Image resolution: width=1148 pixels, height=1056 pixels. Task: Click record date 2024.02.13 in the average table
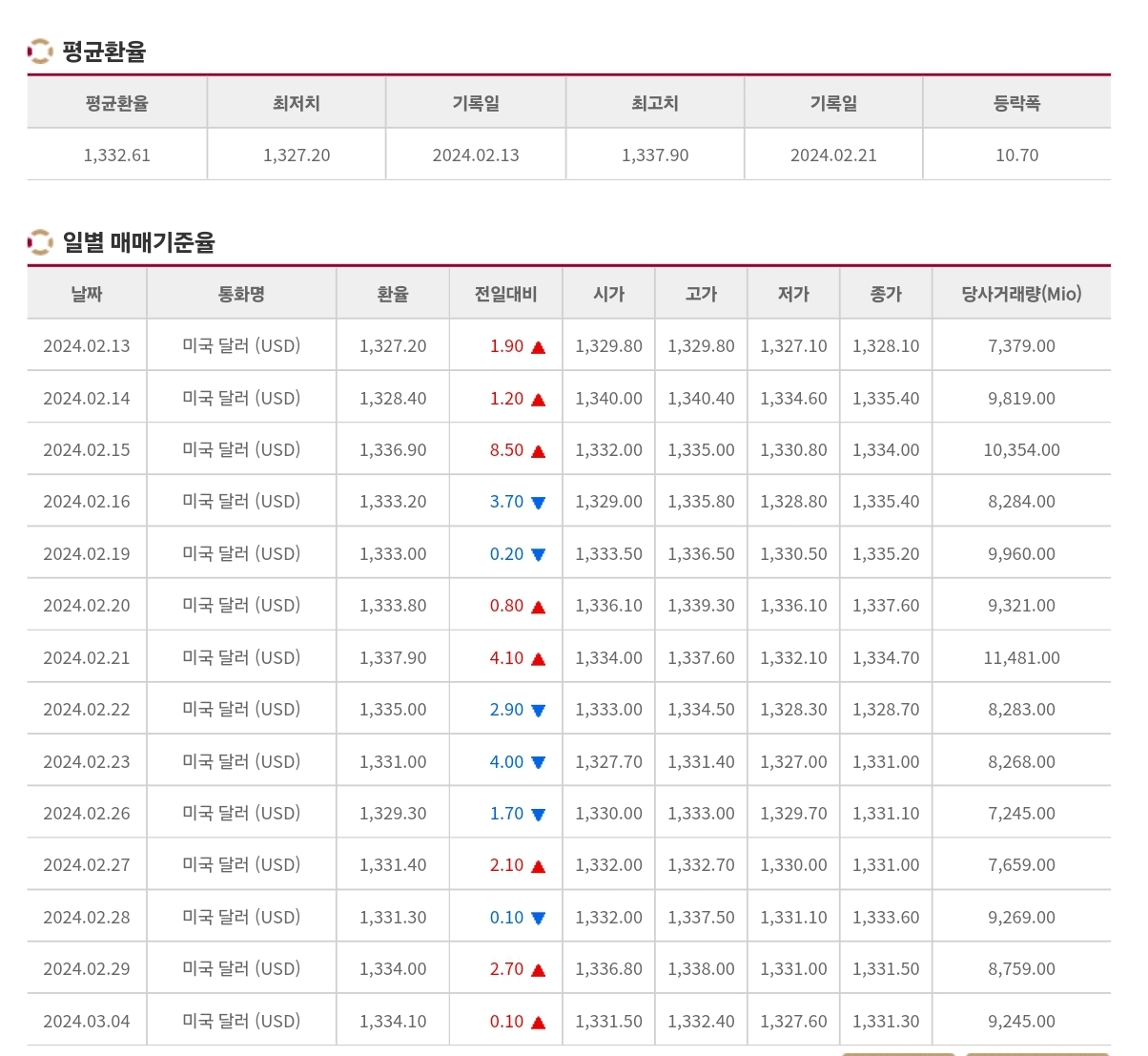tap(476, 155)
